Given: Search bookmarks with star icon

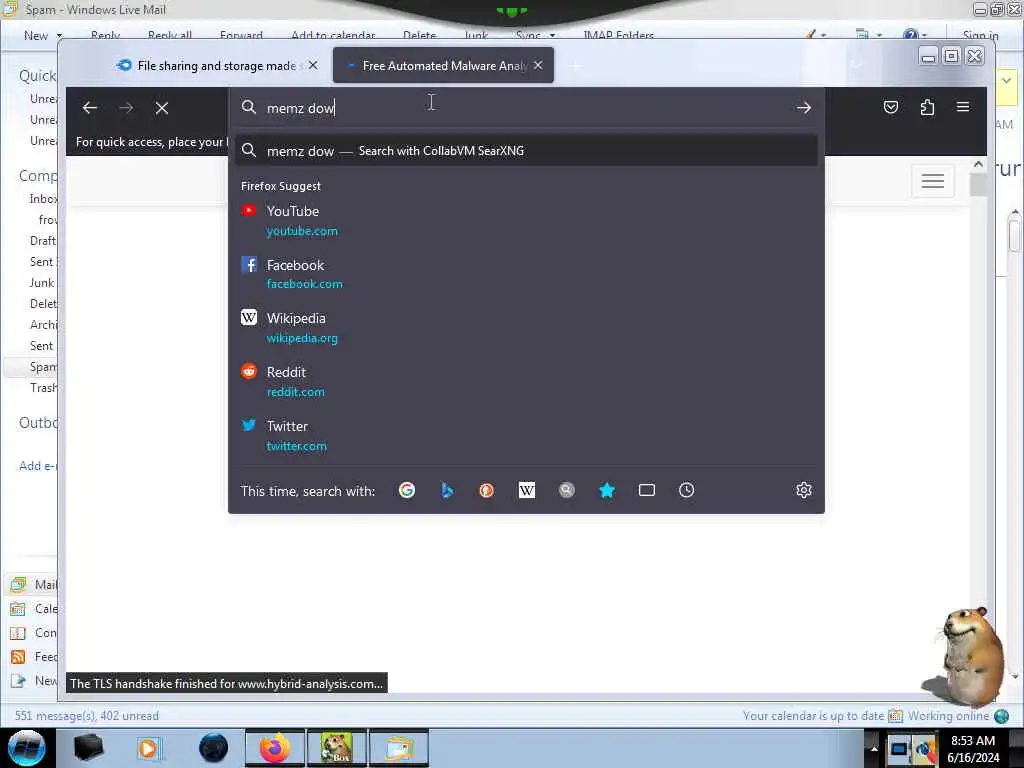Looking at the screenshot, I should tap(607, 490).
